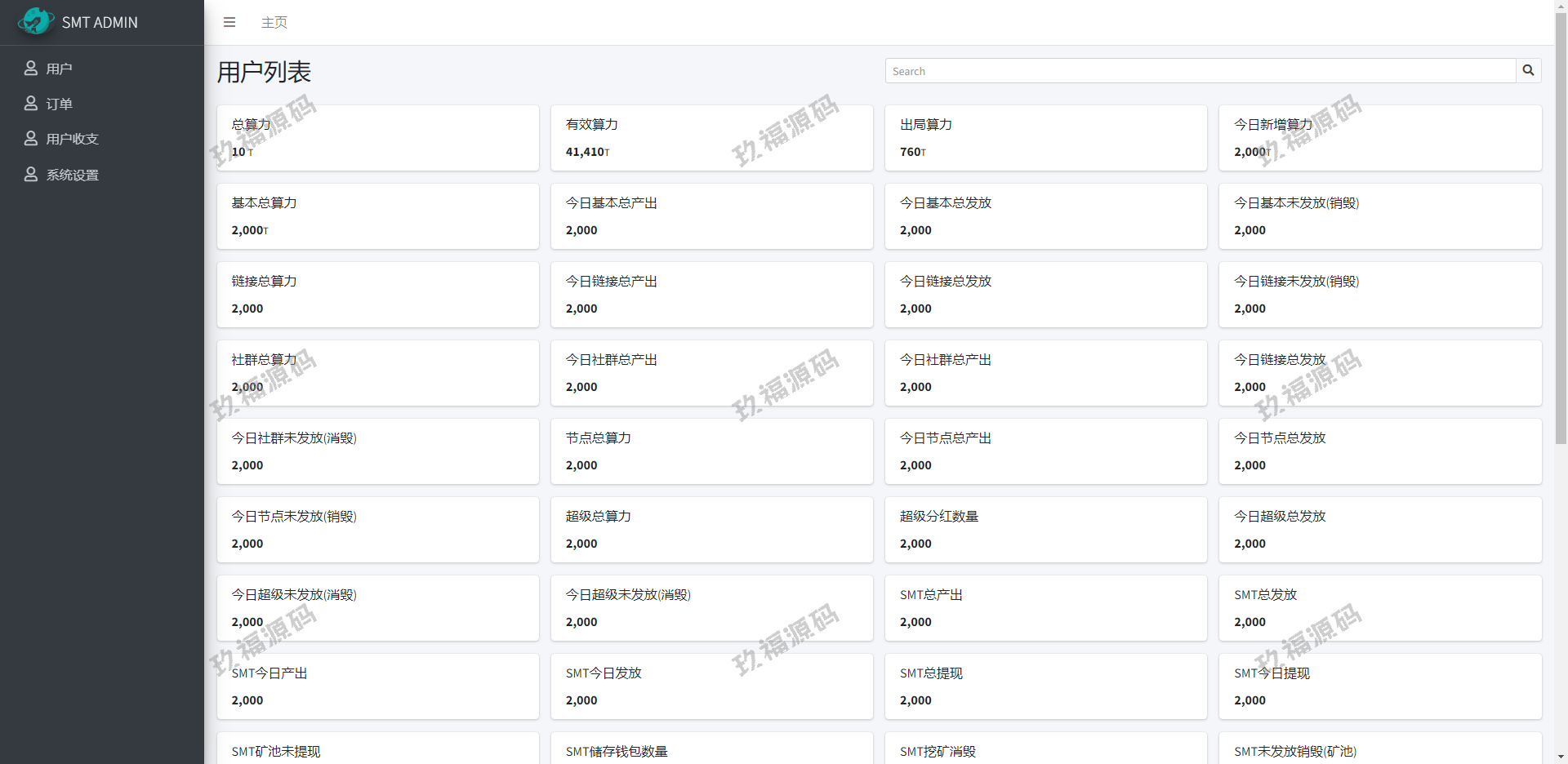The height and width of the screenshot is (764, 1568).
Task: Go to 用户收支 in sidebar
Action: click(72, 140)
